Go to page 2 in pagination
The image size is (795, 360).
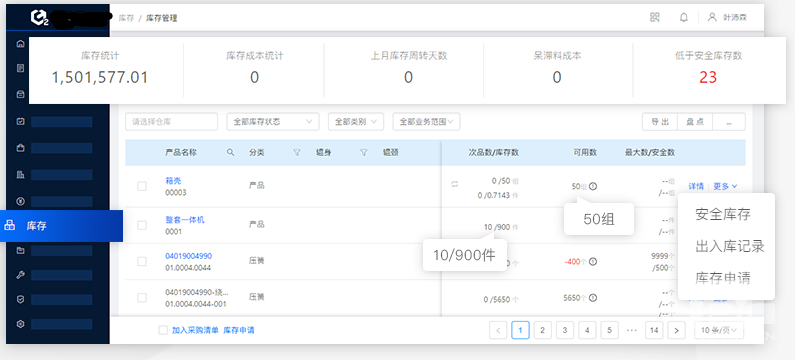(543, 331)
